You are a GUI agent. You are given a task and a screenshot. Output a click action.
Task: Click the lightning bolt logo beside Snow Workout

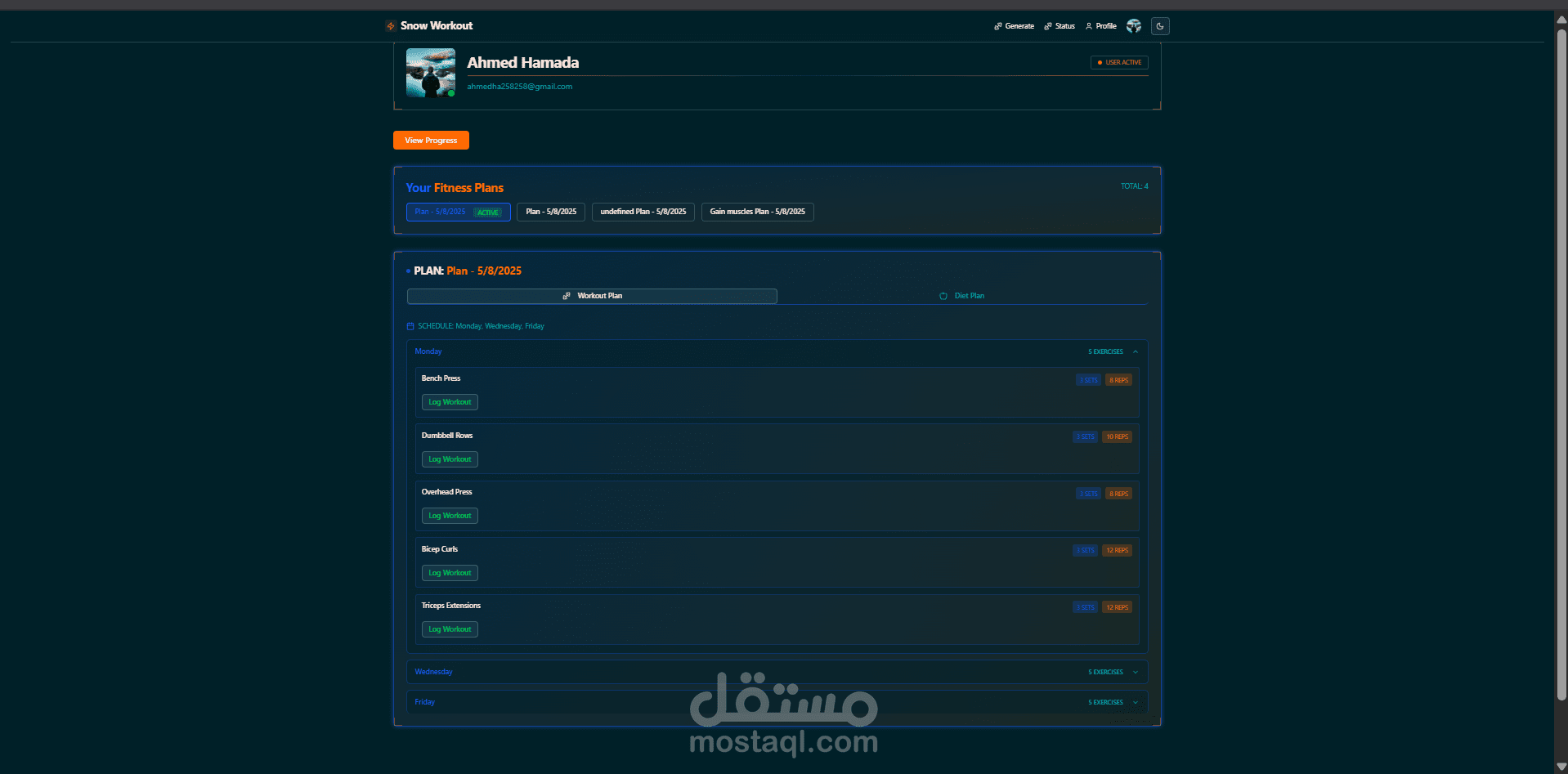tap(390, 25)
